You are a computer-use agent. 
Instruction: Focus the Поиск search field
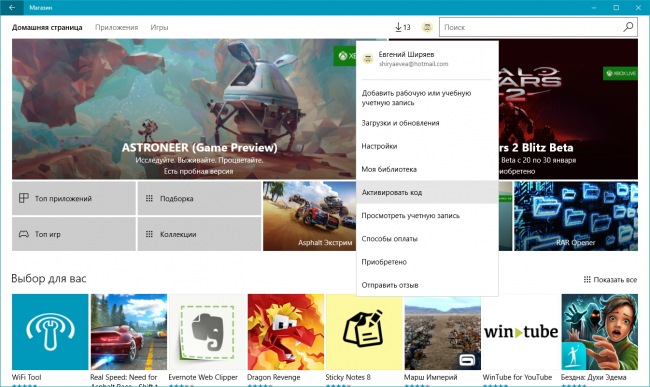coord(531,27)
